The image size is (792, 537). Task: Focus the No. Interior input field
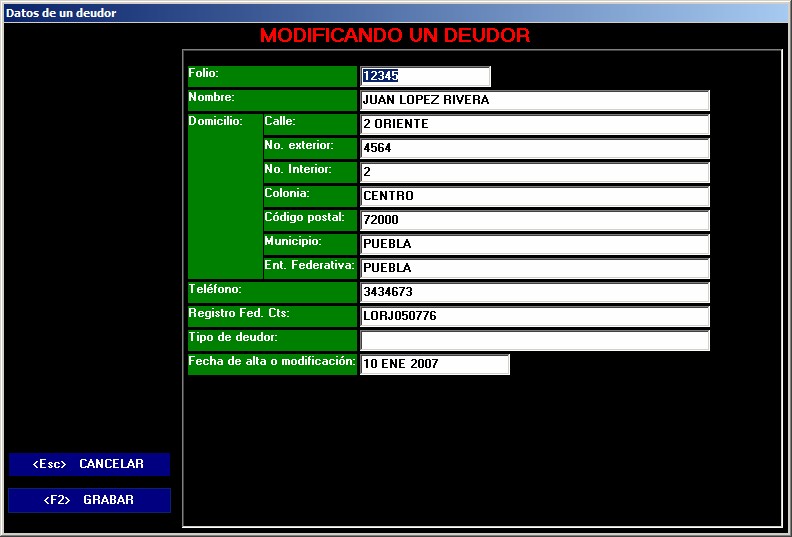coord(535,172)
